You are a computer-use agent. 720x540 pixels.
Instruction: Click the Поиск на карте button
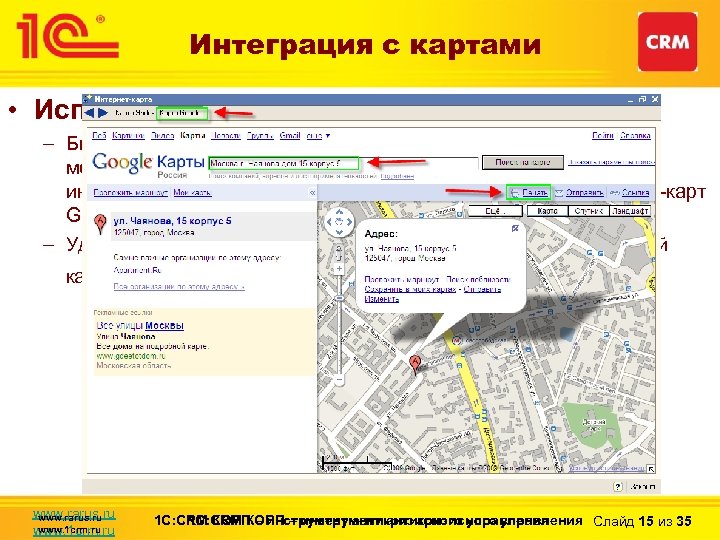523,162
